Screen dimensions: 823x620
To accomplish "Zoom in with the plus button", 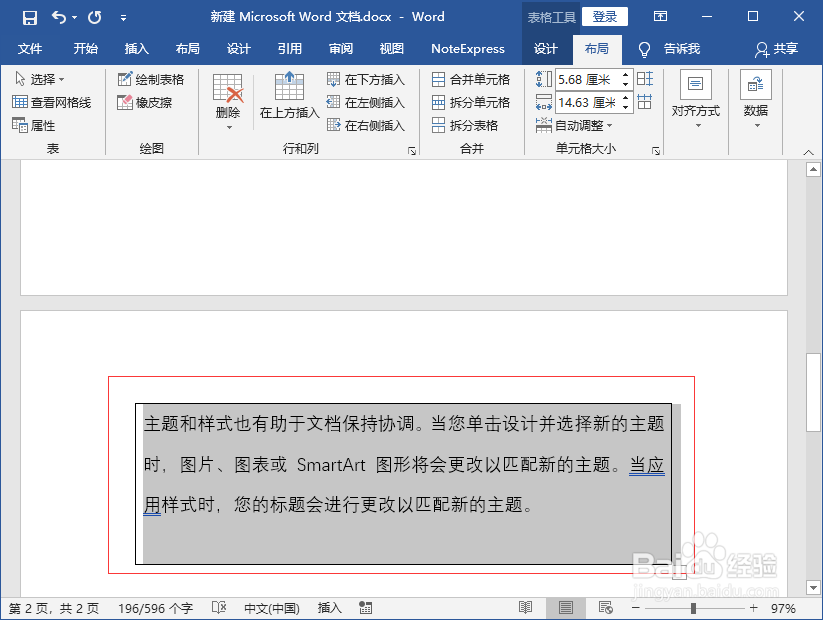I will 754,608.
